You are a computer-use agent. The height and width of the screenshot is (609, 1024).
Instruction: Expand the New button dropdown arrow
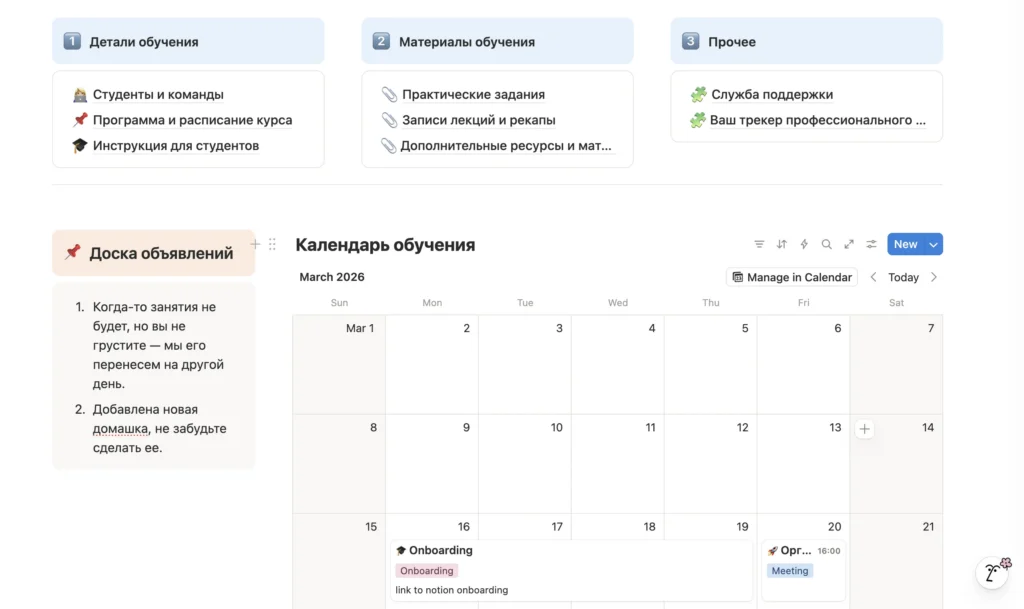click(x=933, y=244)
